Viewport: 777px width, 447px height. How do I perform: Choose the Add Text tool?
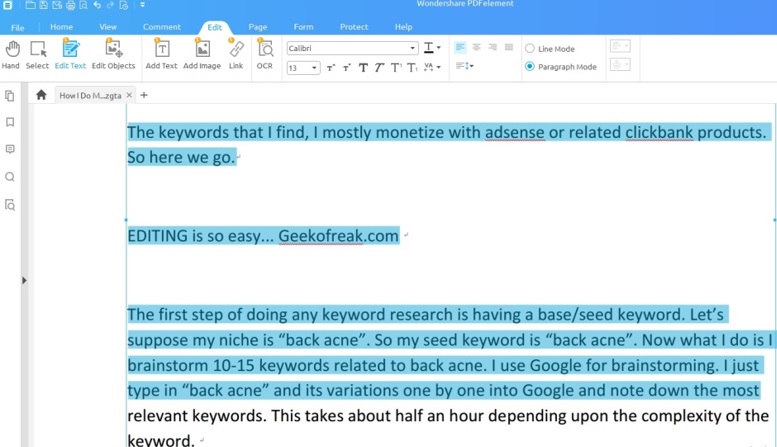161,54
